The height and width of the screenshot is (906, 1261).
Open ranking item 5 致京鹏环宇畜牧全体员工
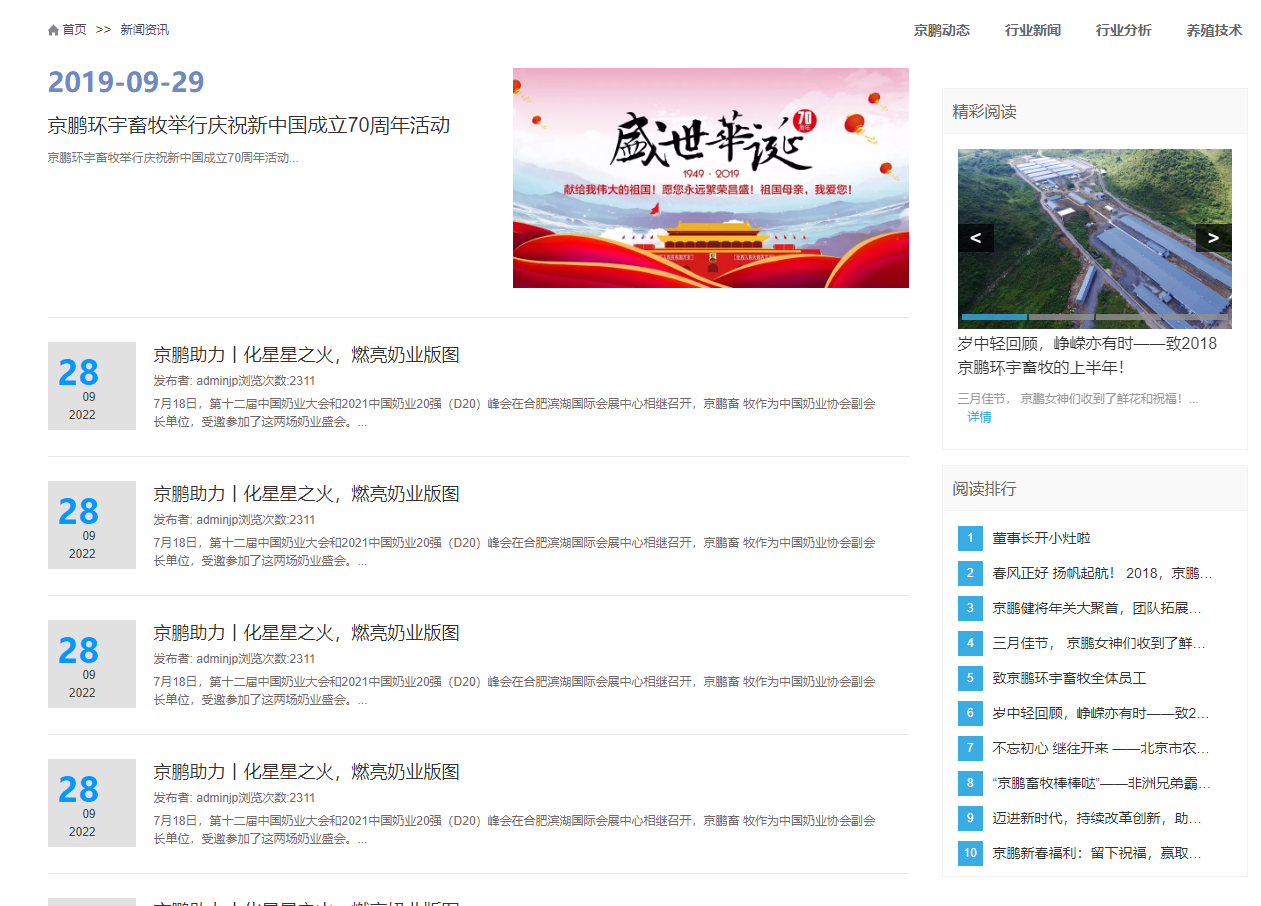(x=1069, y=678)
